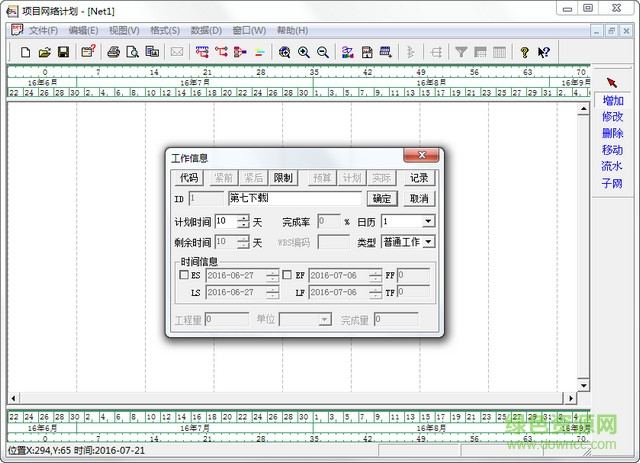Click the Print toolbar icon
Viewport: 640px width, 463px height.
click(x=114, y=52)
